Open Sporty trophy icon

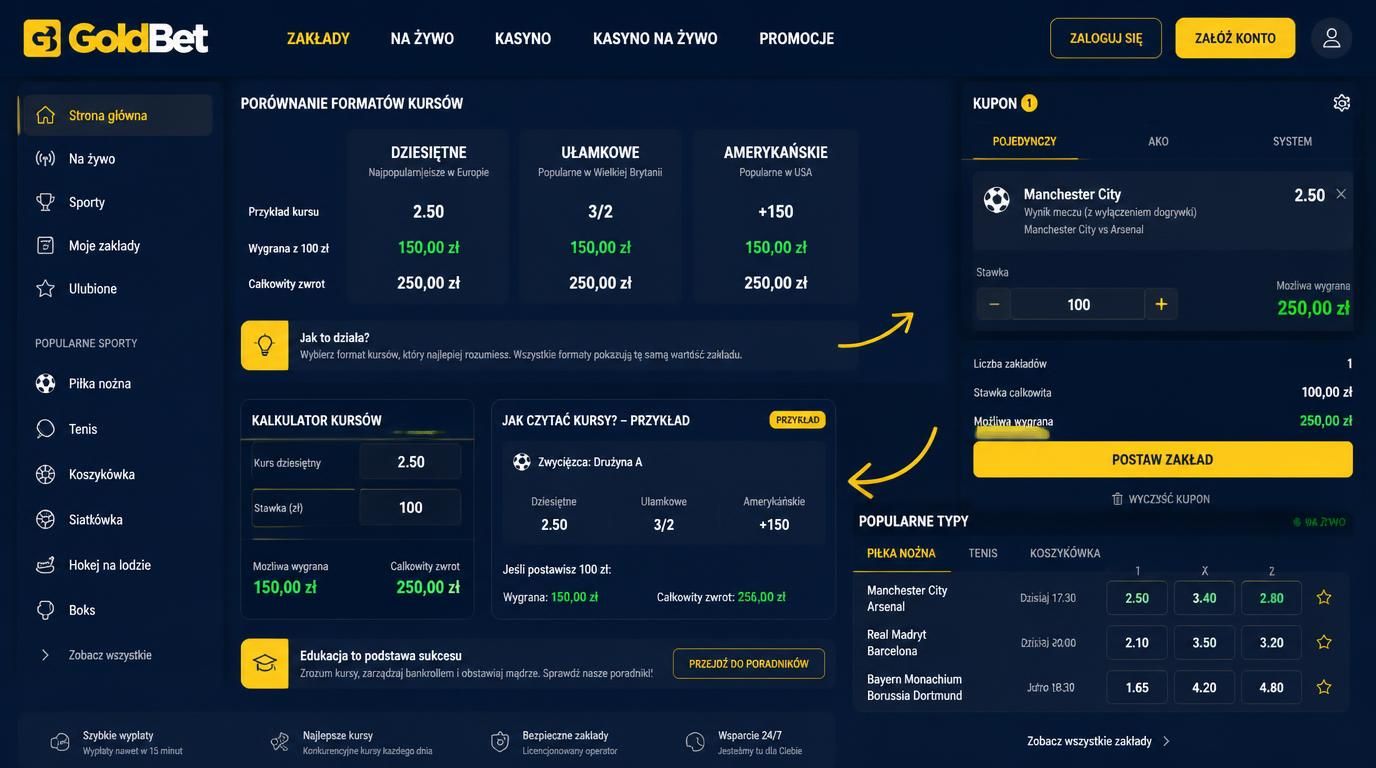45,202
